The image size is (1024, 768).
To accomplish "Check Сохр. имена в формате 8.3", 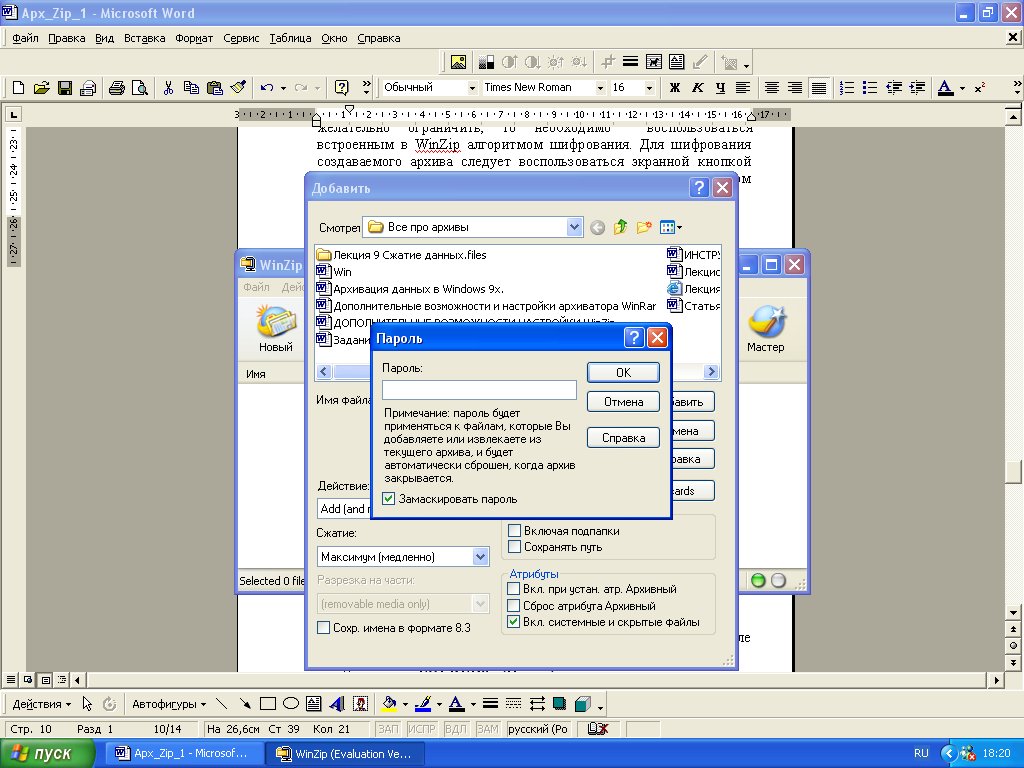I will coord(323,628).
